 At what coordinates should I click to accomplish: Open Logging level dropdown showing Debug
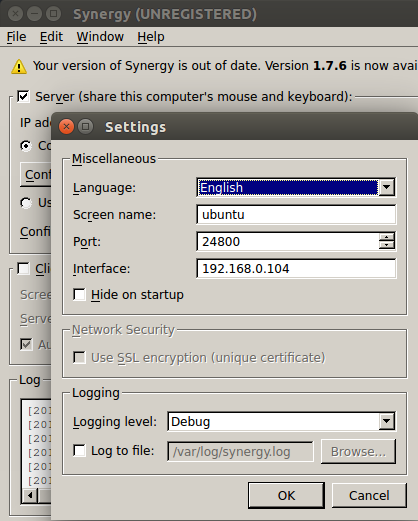(282, 422)
